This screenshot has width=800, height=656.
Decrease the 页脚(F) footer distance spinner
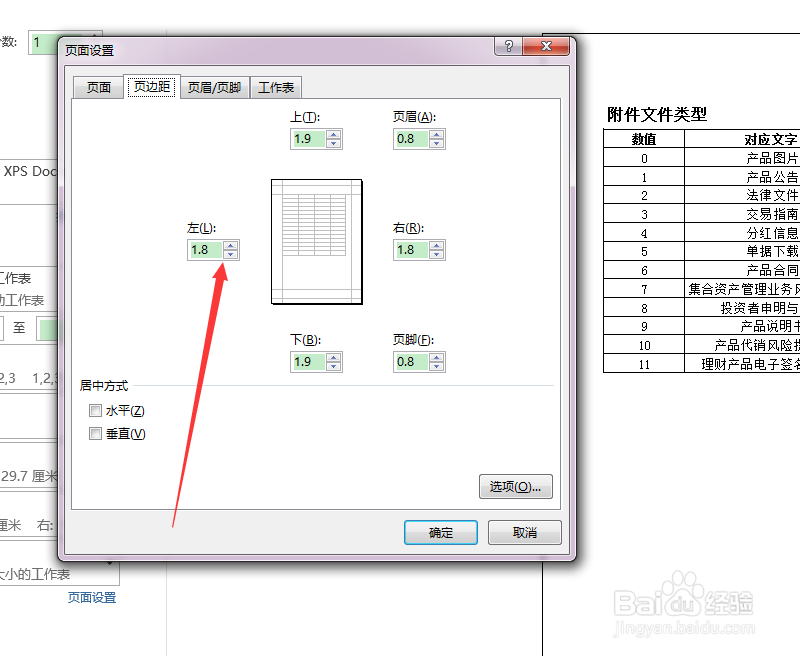[x=435, y=366]
